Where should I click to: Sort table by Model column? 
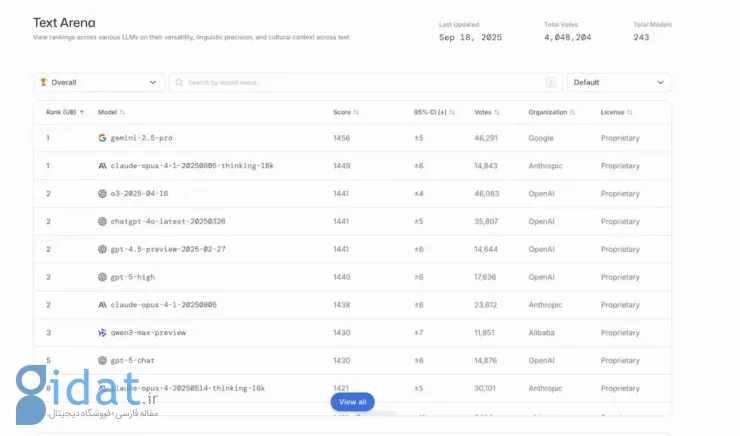(111, 112)
